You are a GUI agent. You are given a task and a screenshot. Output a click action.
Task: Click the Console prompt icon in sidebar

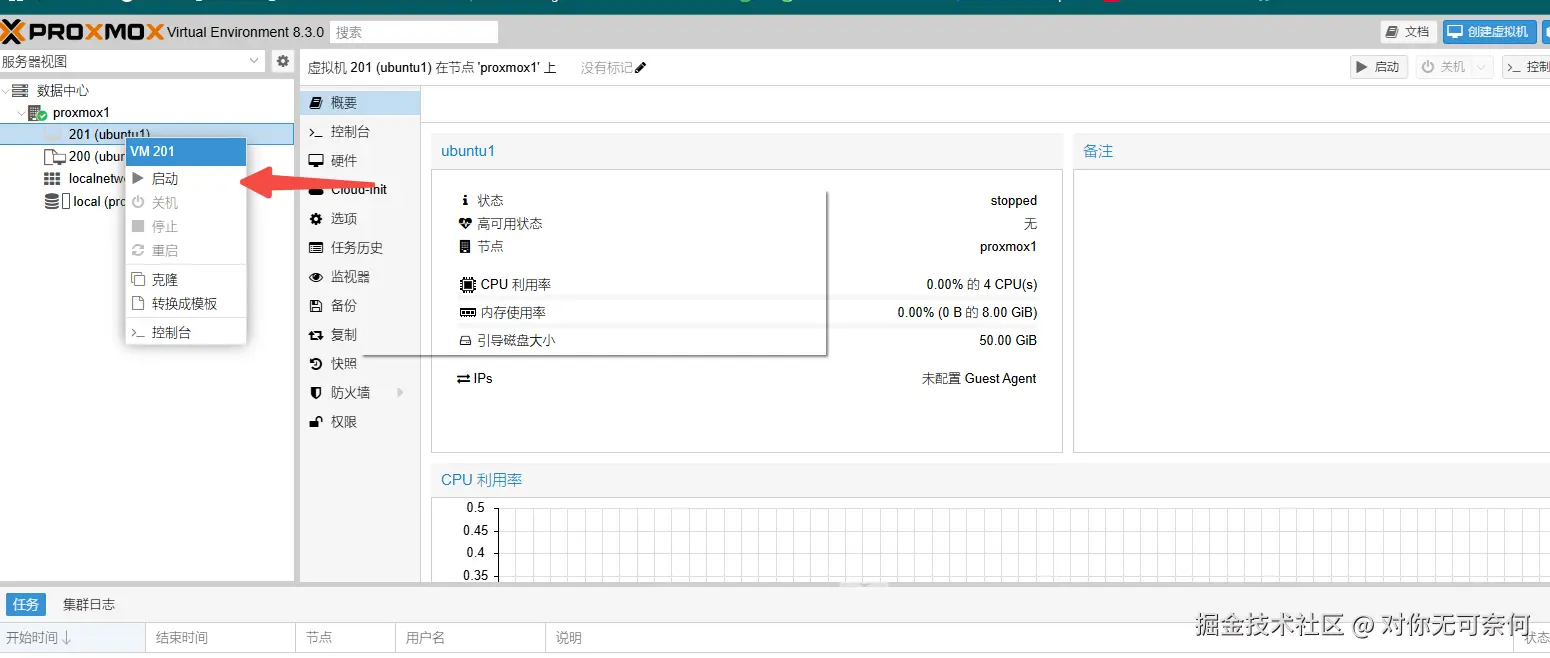click(x=316, y=132)
